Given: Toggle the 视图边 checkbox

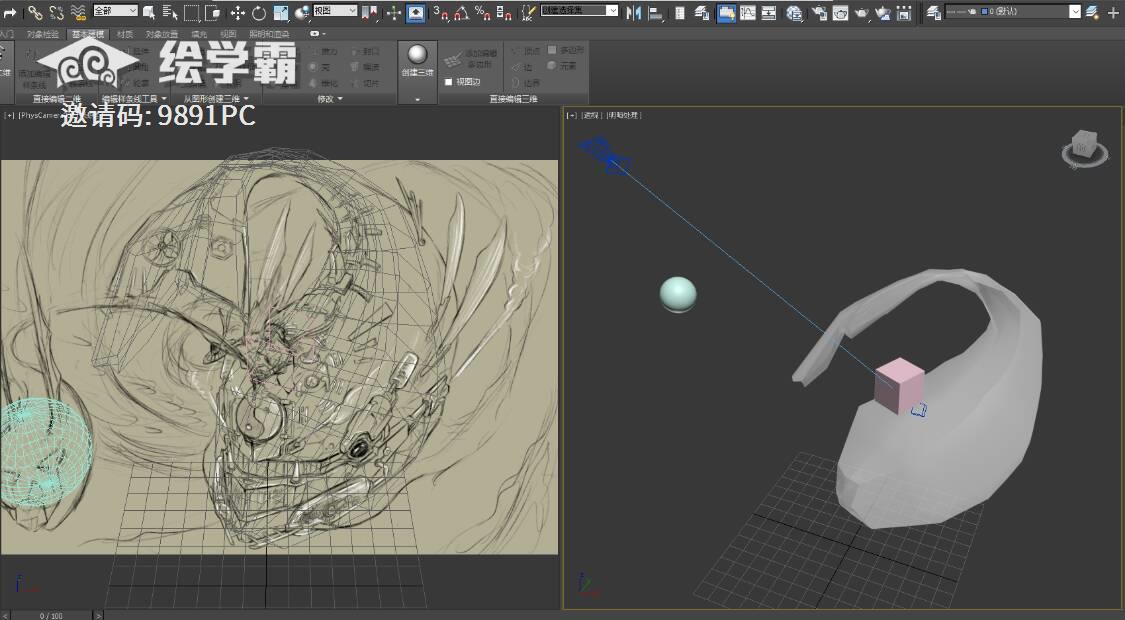Looking at the screenshot, I should tap(448, 82).
